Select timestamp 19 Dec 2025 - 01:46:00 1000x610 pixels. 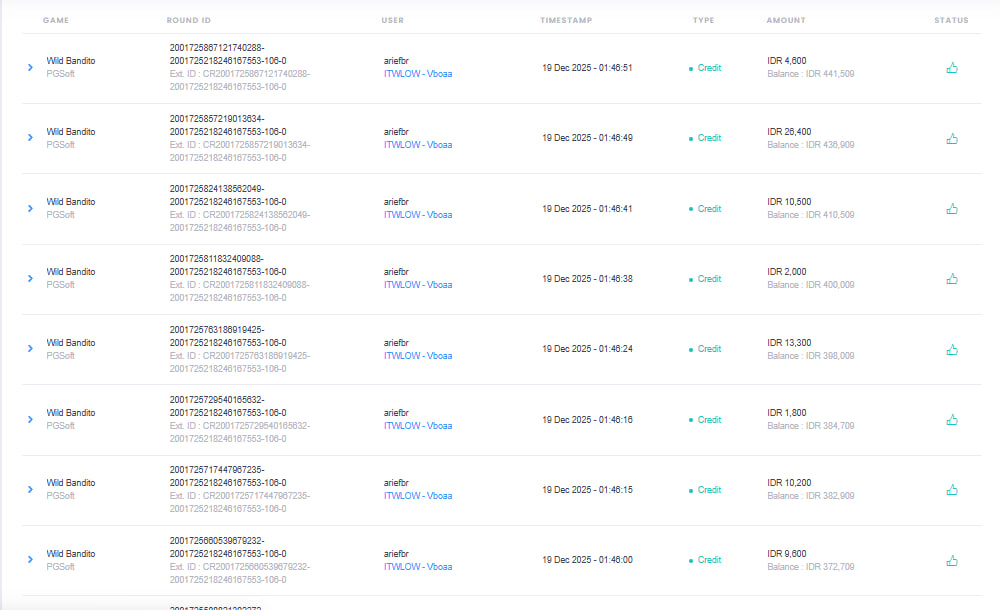point(587,560)
